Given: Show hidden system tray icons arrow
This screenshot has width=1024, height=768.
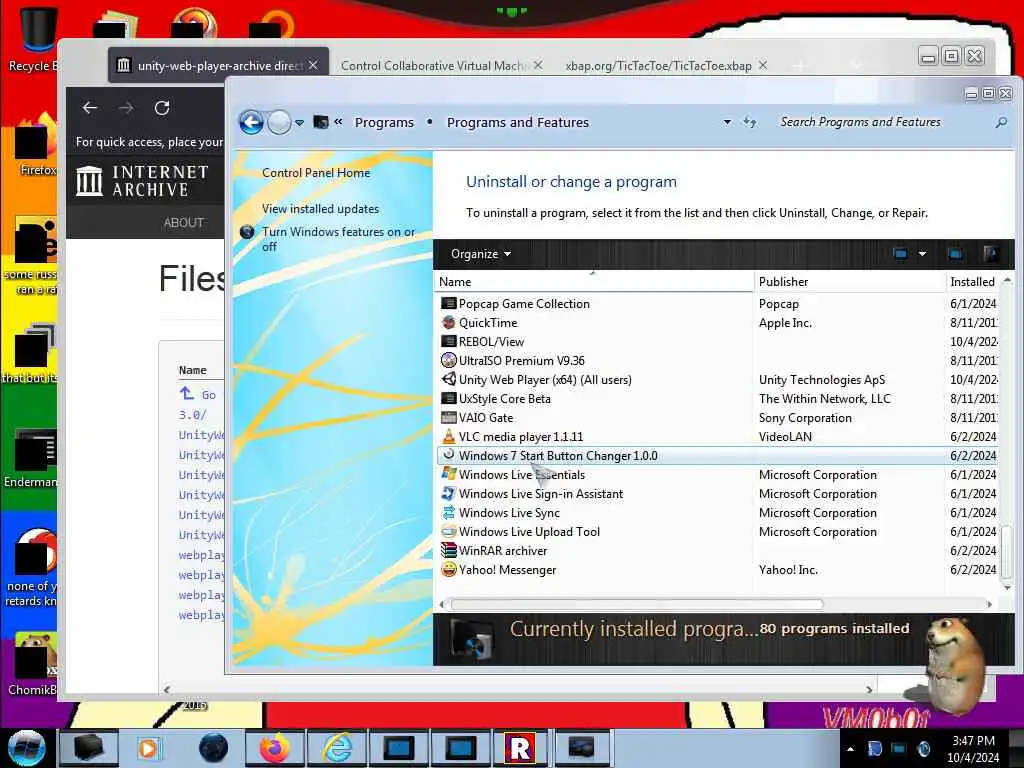Looking at the screenshot, I should pos(850,748).
